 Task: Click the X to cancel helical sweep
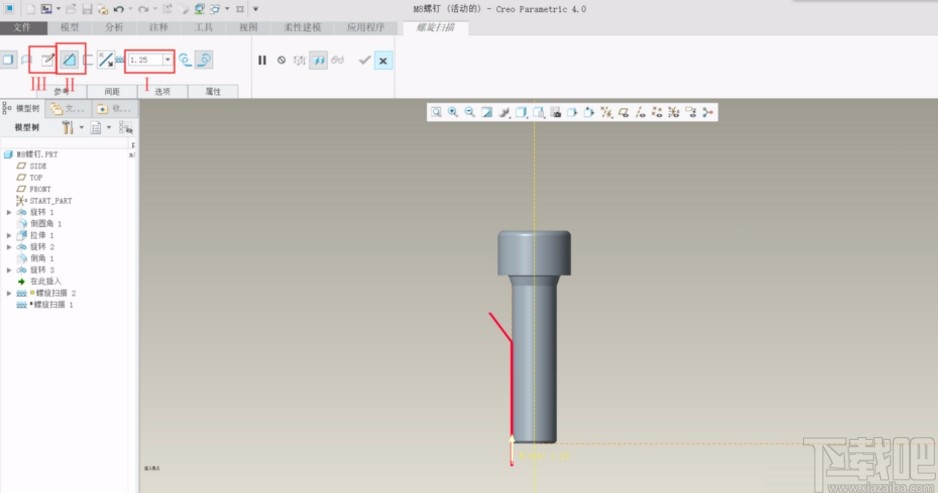coord(383,60)
